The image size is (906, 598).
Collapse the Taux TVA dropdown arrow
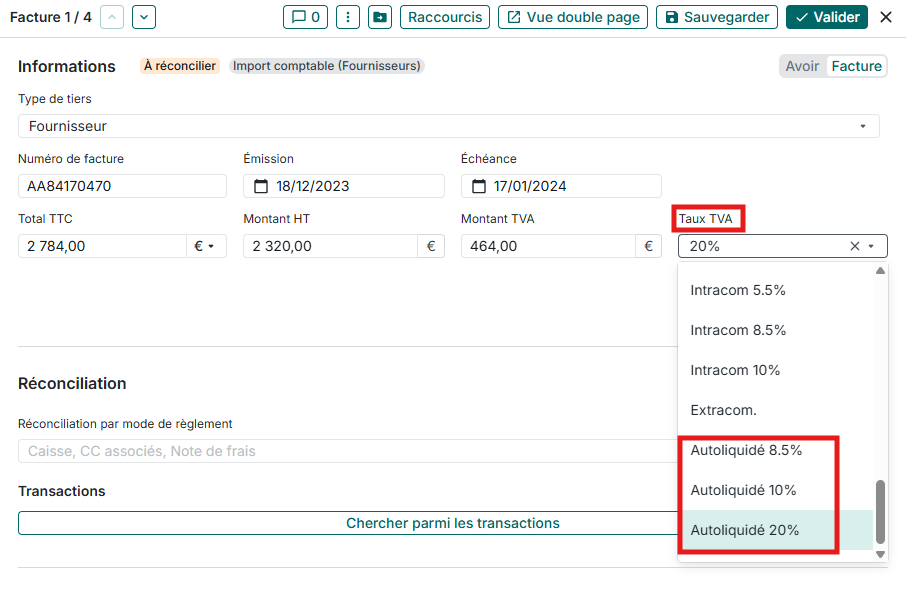(x=872, y=246)
